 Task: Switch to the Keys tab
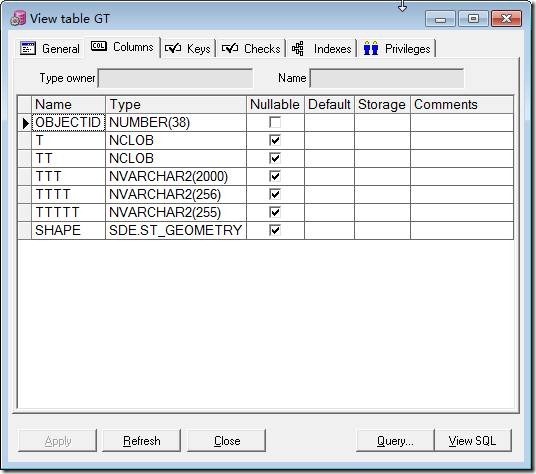pyautogui.click(x=188, y=49)
